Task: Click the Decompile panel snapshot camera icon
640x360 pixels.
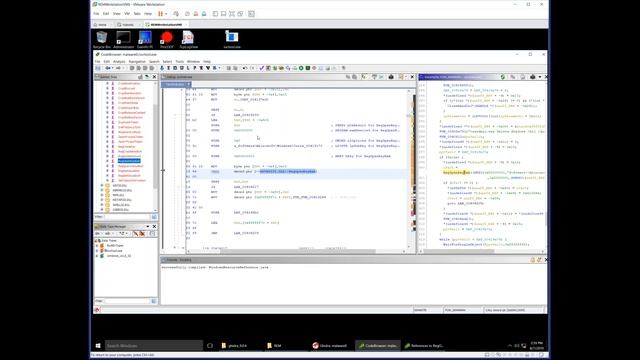Action: 533,77
